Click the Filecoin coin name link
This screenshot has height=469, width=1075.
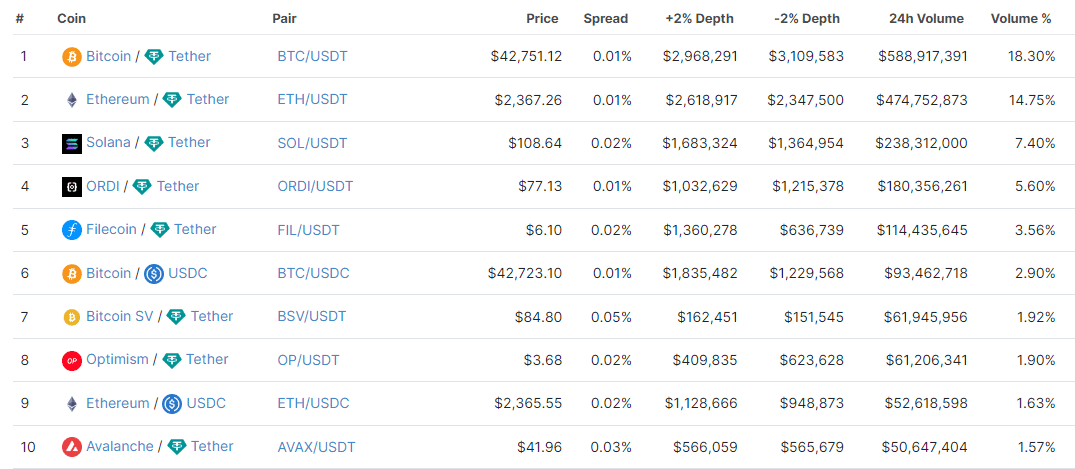[x=111, y=229]
